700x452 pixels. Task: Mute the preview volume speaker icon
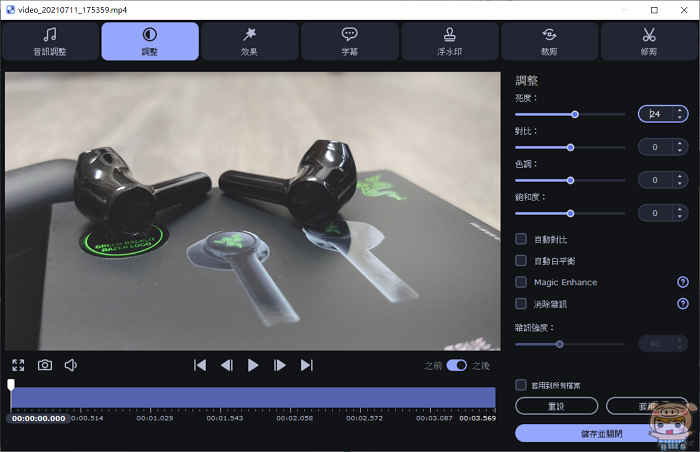71,365
